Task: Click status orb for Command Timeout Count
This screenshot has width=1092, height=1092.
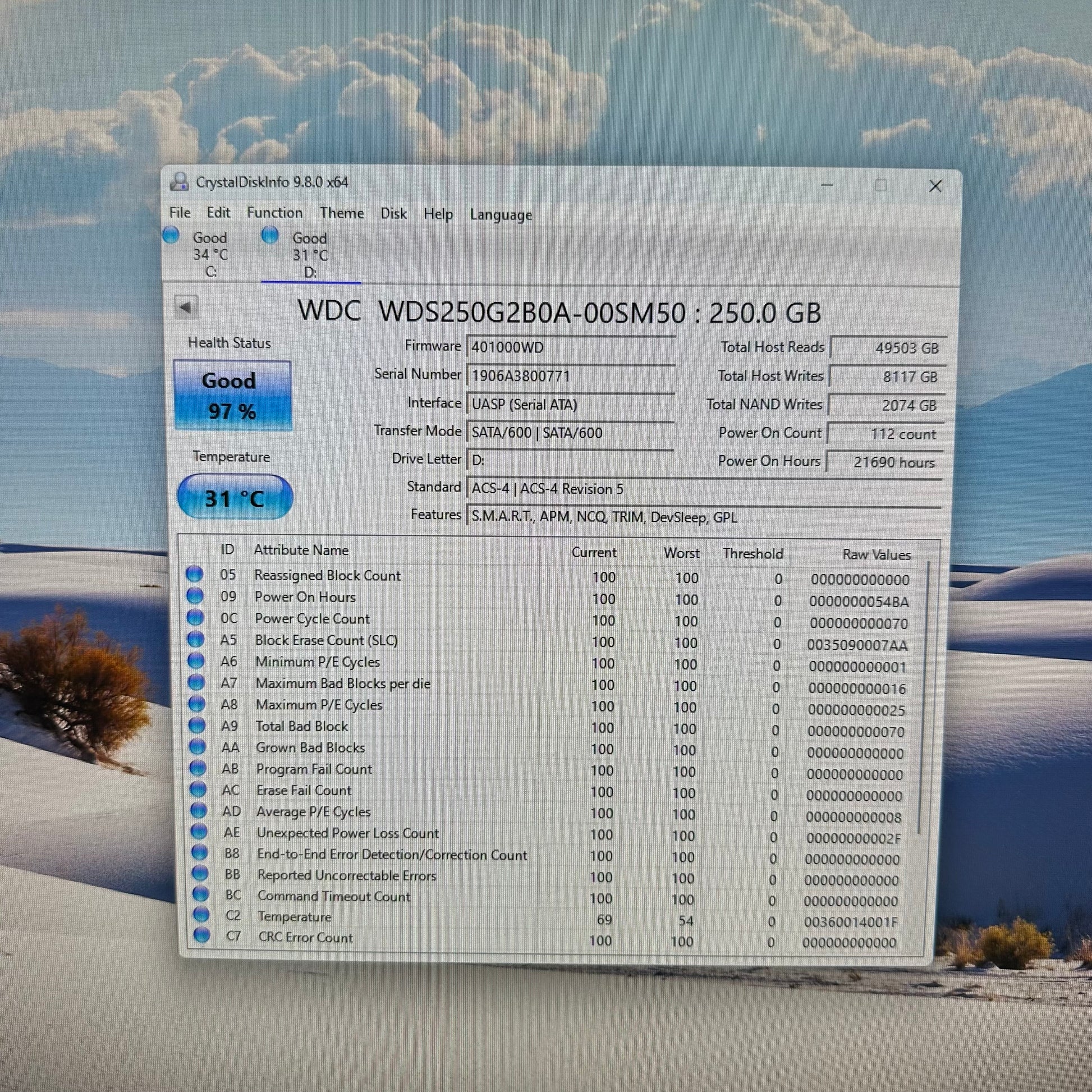Action: pos(200,894)
